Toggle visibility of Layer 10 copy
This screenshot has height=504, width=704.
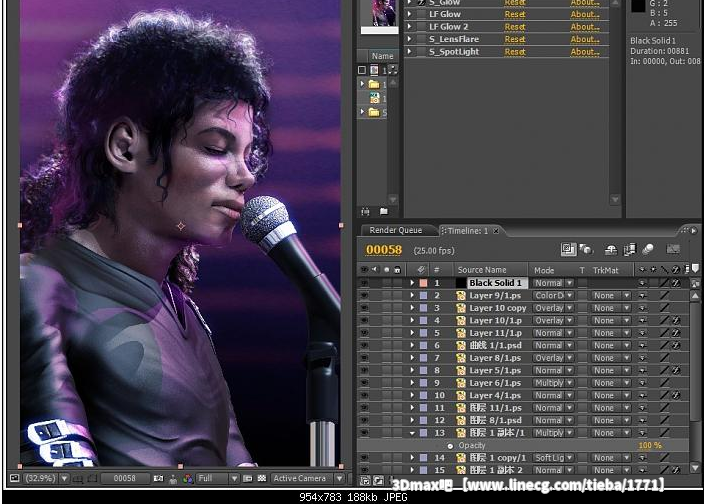pyautogui.click(x=364, y=308)
